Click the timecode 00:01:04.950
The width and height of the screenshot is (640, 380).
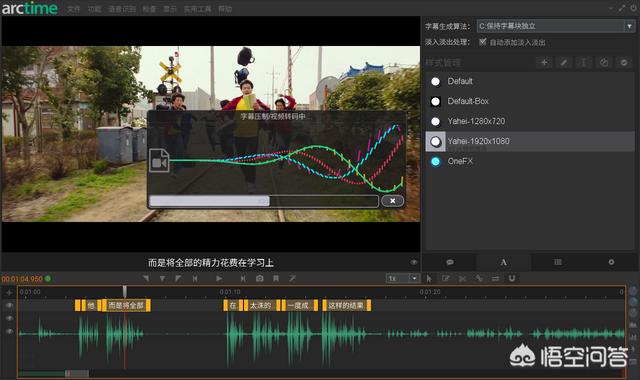[x=22, y=279]
